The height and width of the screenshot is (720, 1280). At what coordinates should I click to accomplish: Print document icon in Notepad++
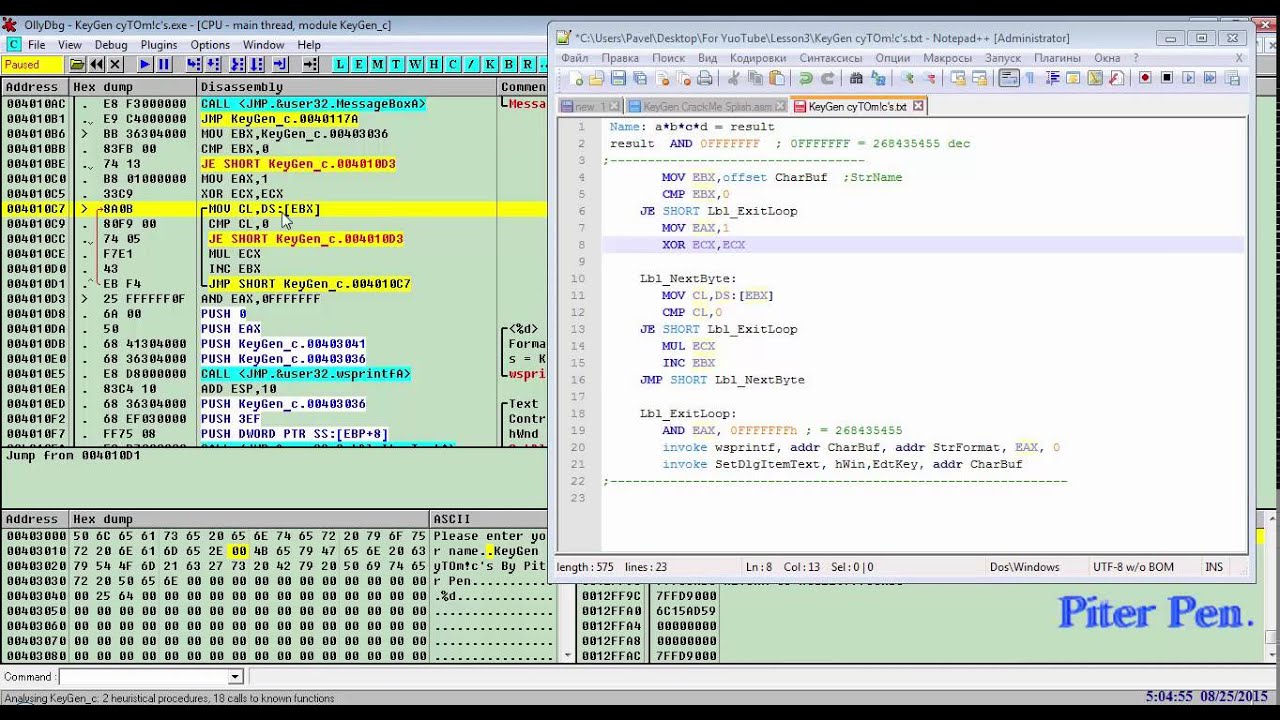(x=704, y=78)
